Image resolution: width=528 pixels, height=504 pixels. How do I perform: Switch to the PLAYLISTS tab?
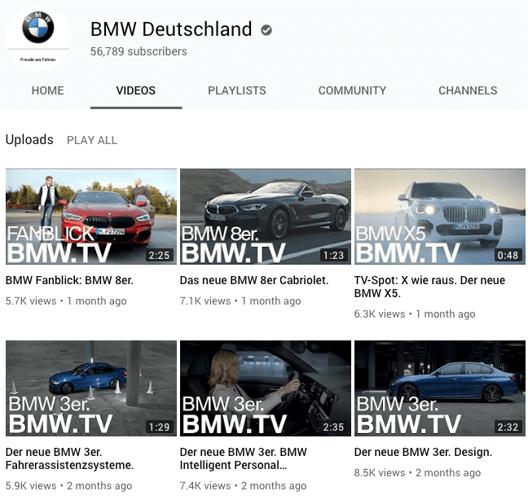[237, 91]
